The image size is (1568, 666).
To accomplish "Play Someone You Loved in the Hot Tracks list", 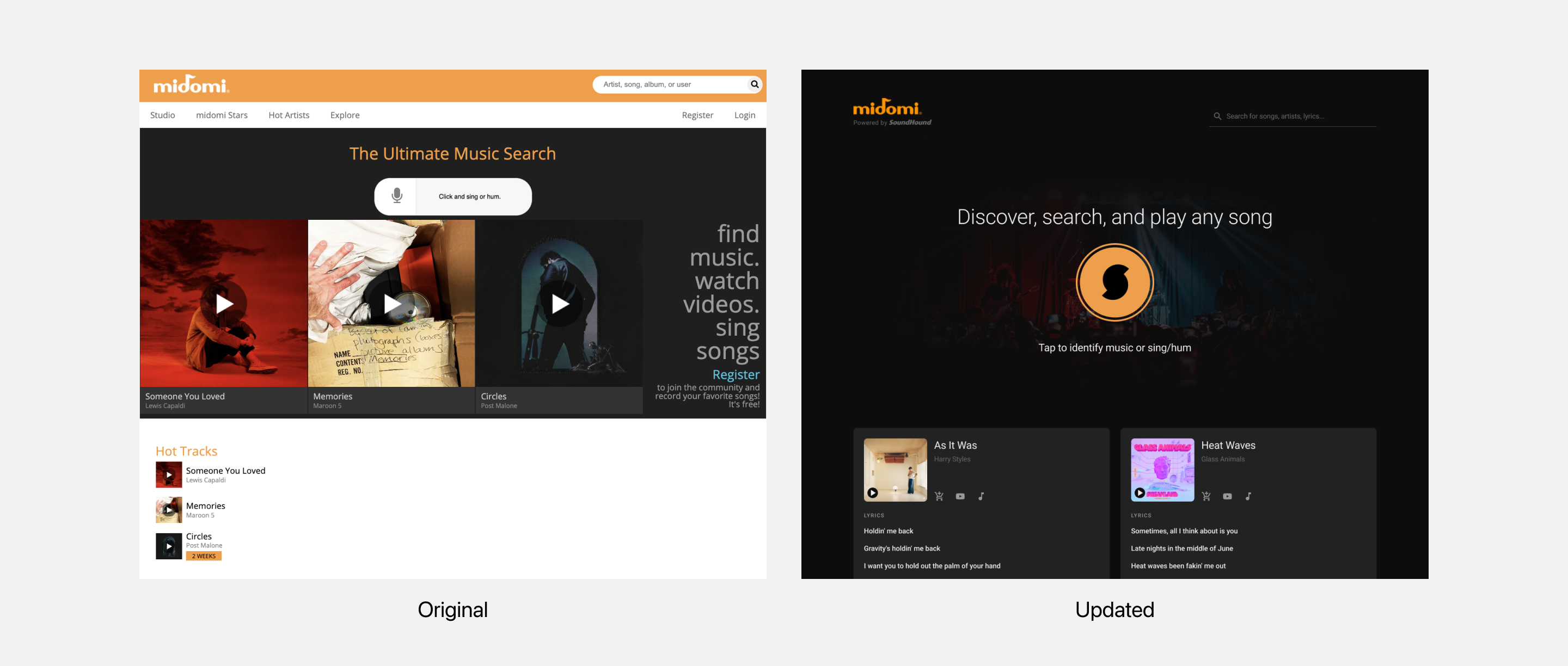I will pyautogui.click(x=169, y=474).
